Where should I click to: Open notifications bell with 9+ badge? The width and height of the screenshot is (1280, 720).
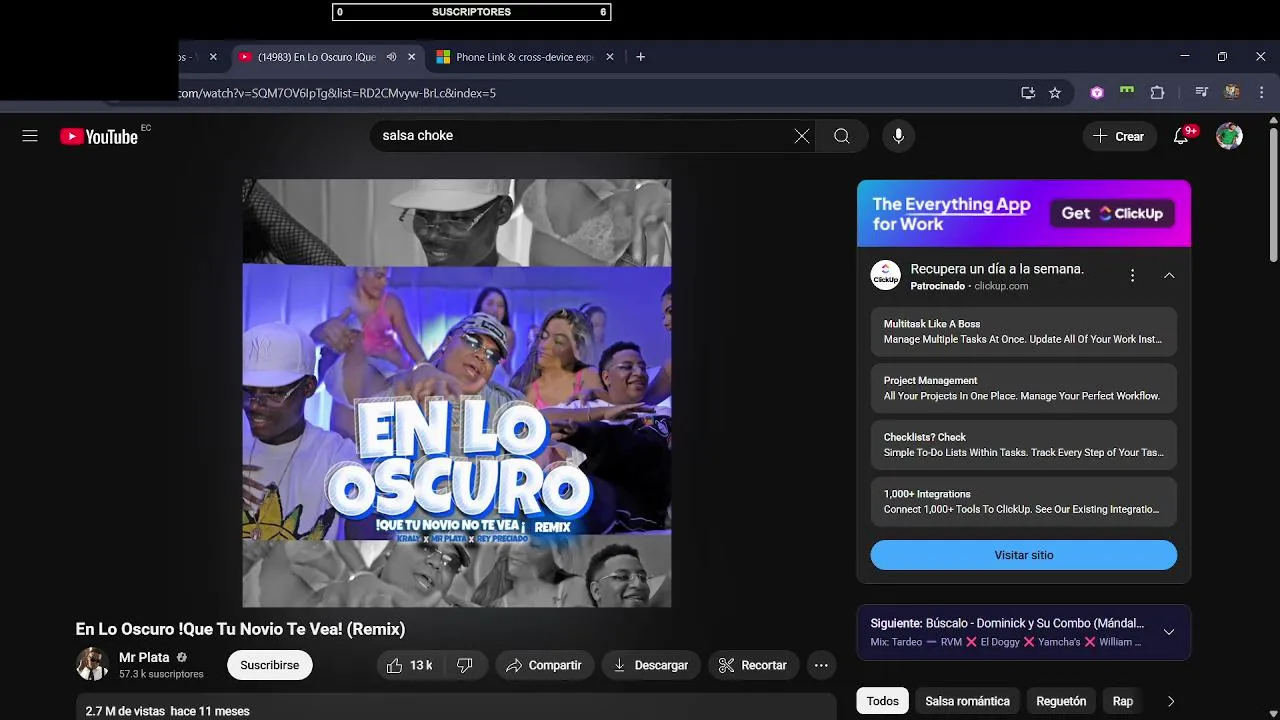coord(1181,136)
